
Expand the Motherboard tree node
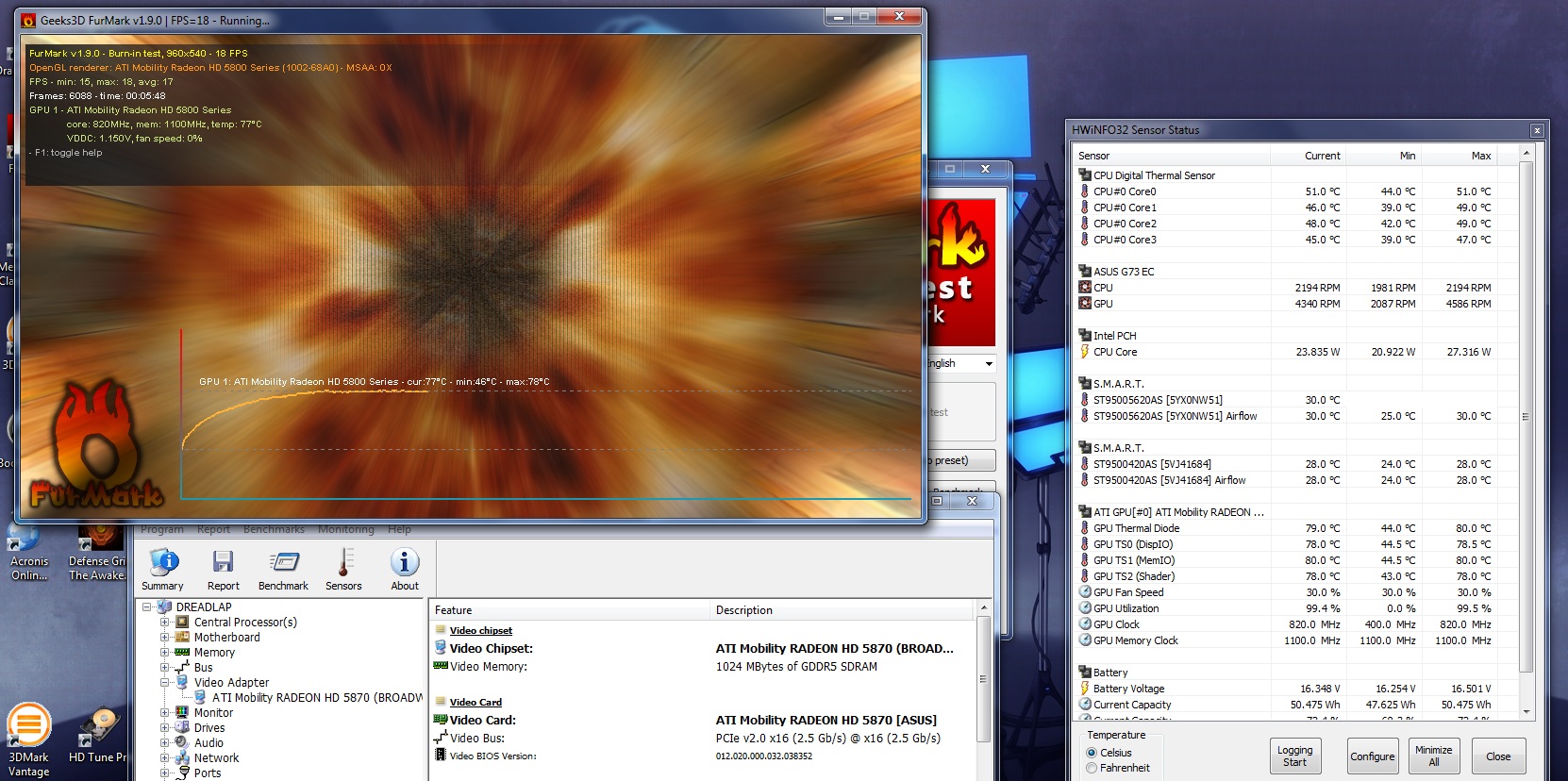(x=164, y=638)
